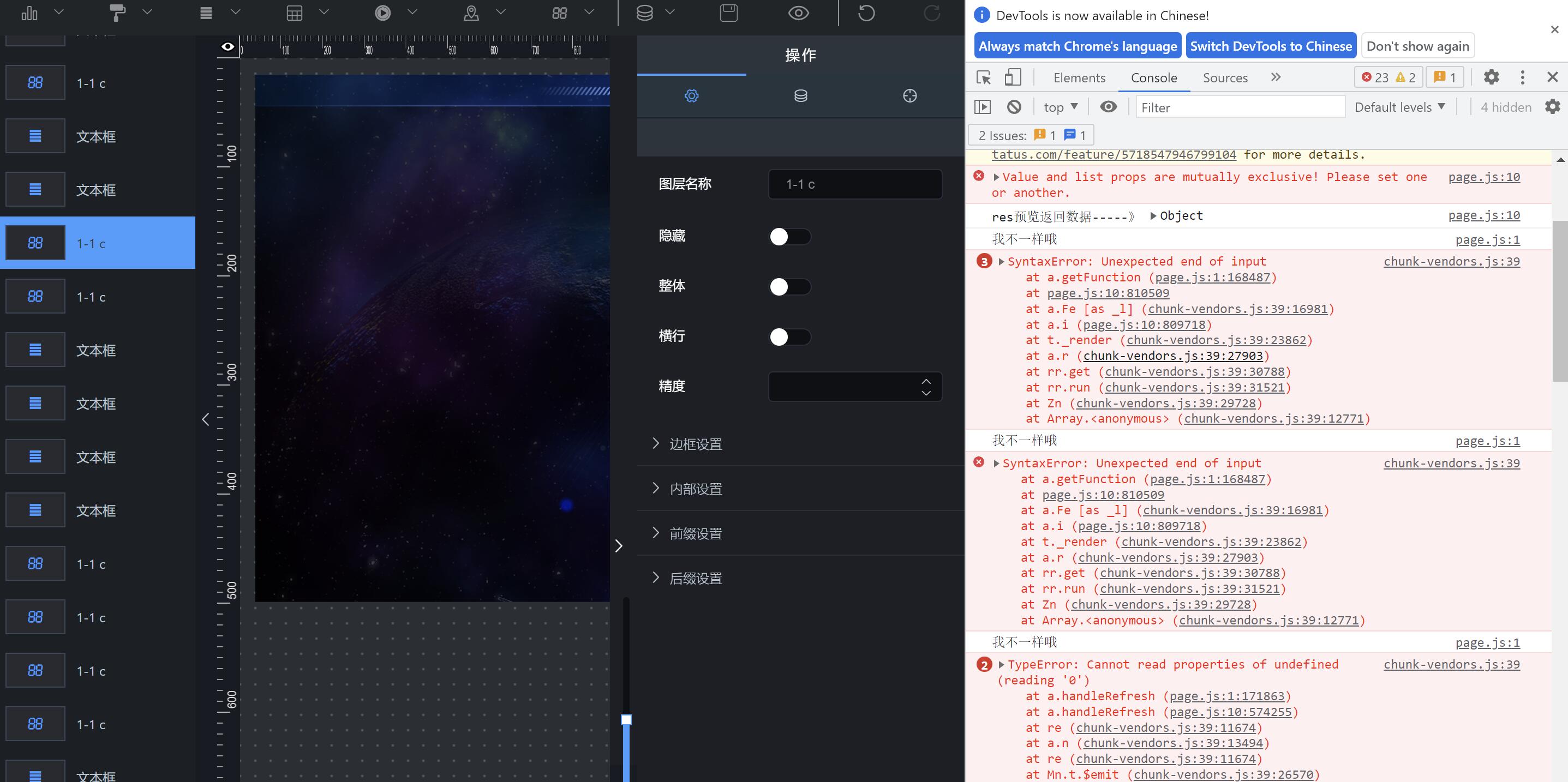This screenshot has width=1568, height=782.
Task: Show console sidebar panel
Action: (x=983, y=107)
